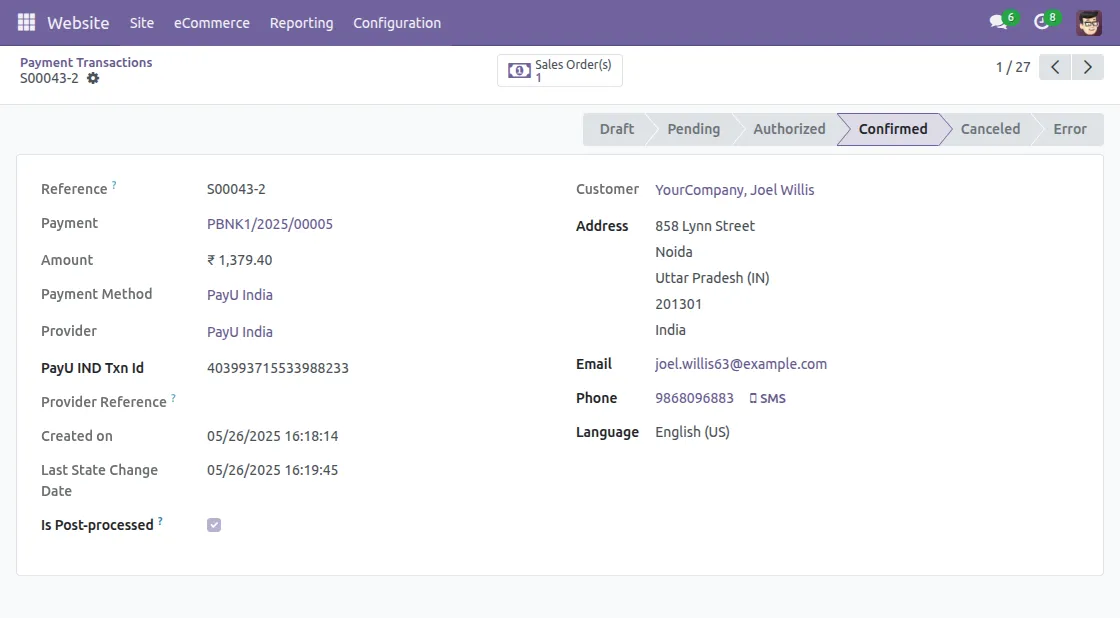
Task: Toggle the Is Post-processed checkbox
Action: [213, 524]
